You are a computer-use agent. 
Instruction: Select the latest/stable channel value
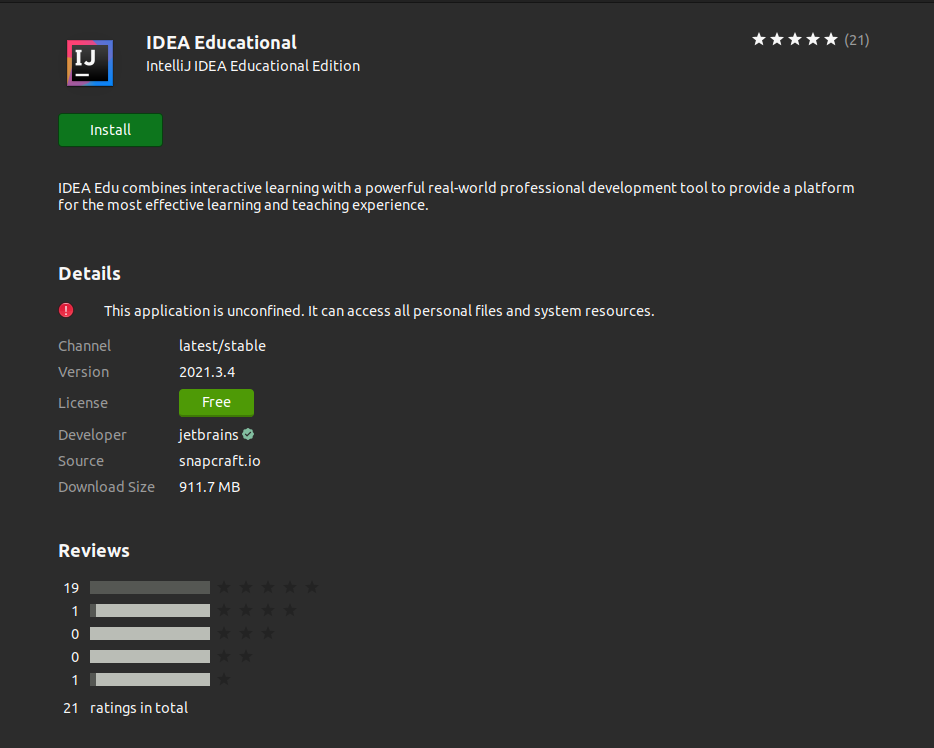point(222,346)
